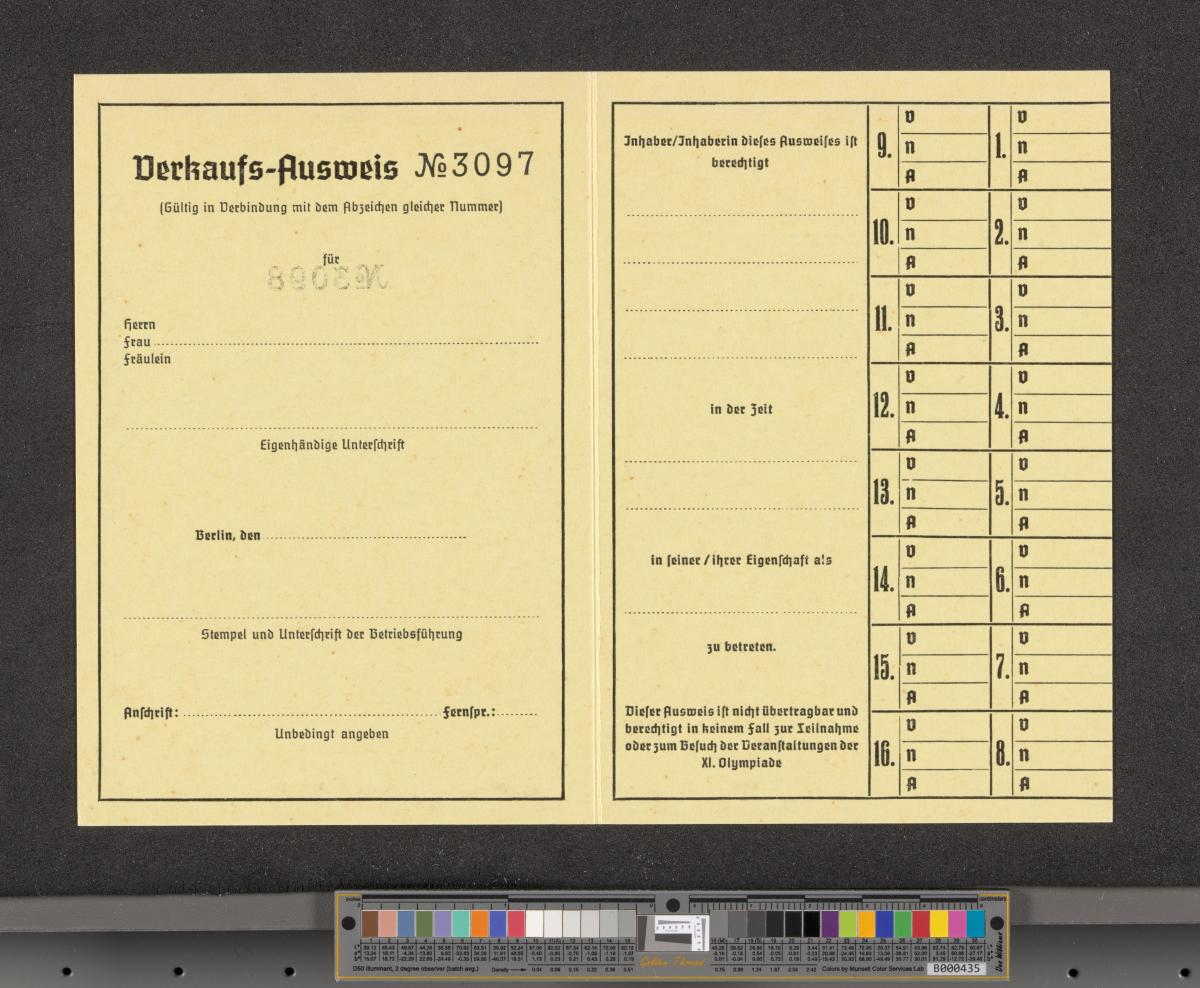The image size is (1200, 988).
Task: Click the yellow swatch near chart's right end
Action: [939, 924]
